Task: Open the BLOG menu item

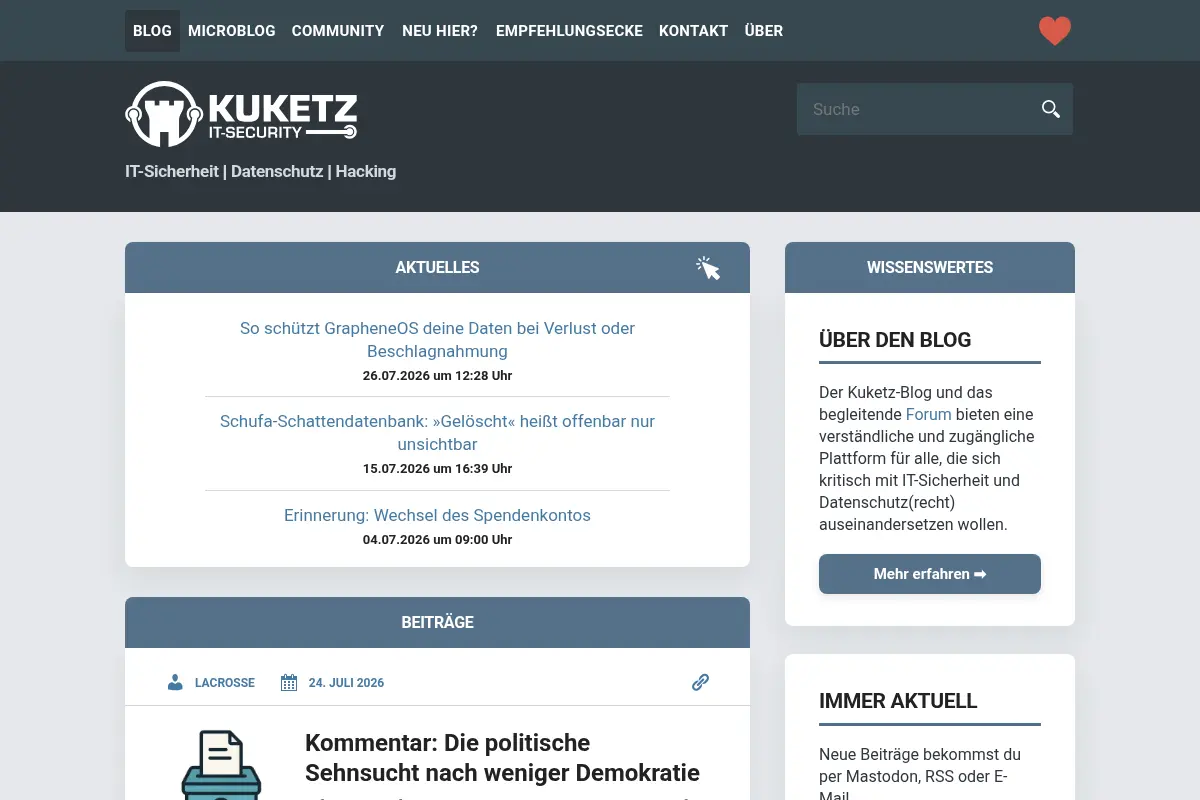Action: coord(152,31)
